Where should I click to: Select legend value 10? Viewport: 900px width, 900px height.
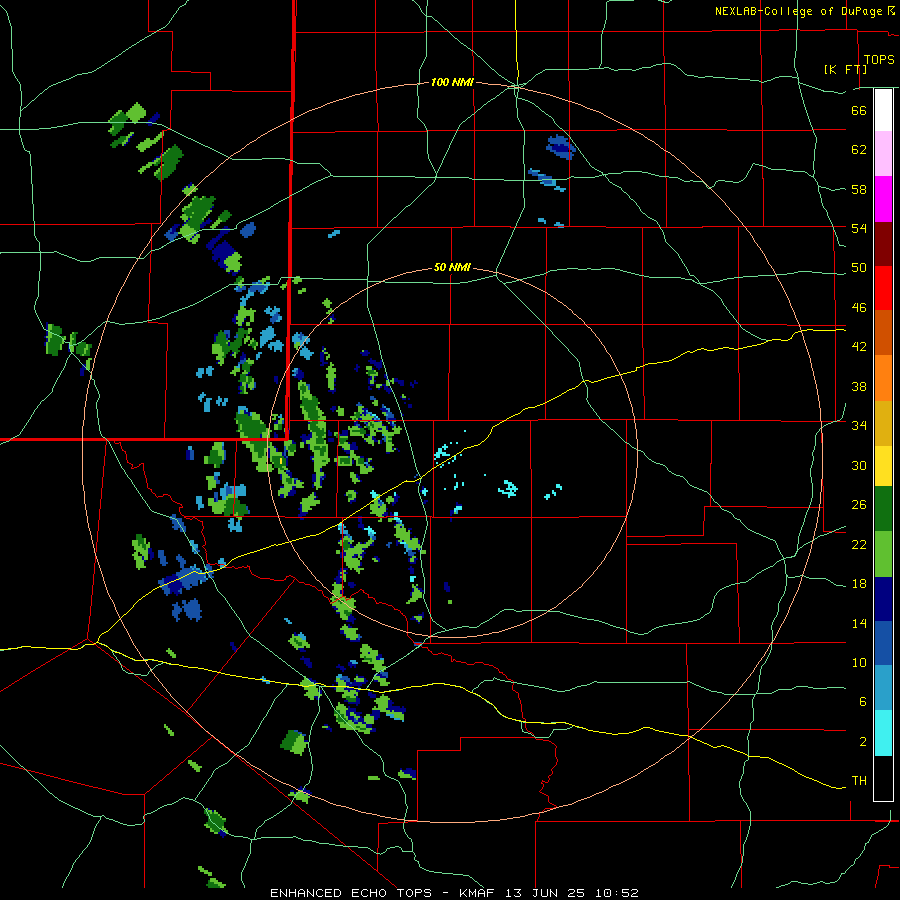click(x=859, y=663)
